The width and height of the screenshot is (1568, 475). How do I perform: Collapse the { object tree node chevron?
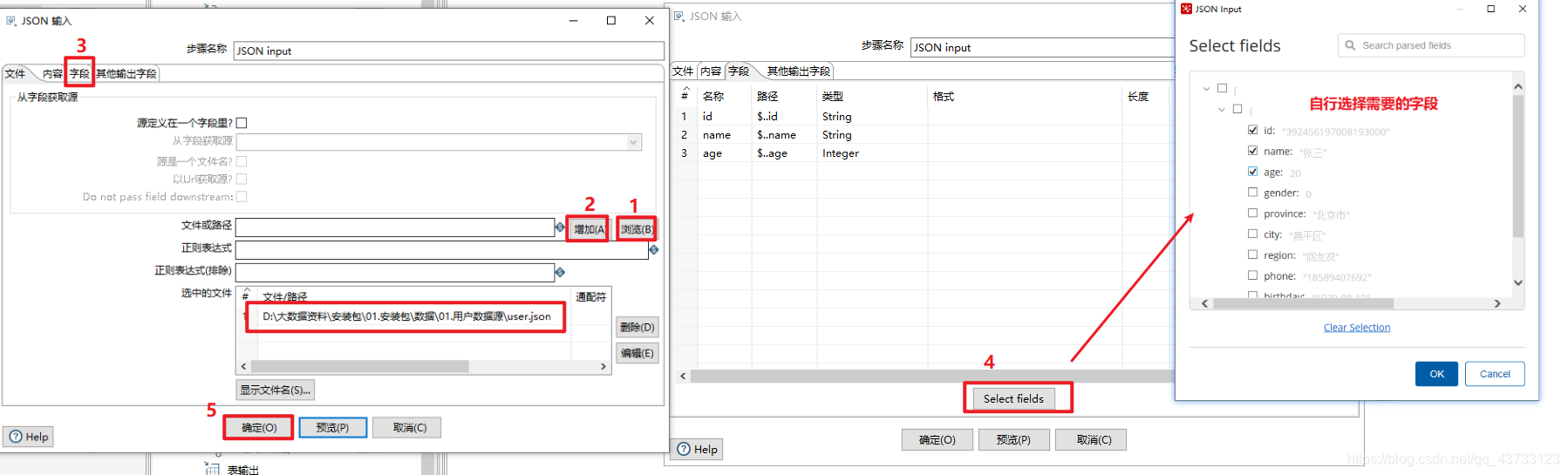click(1222, 110)
